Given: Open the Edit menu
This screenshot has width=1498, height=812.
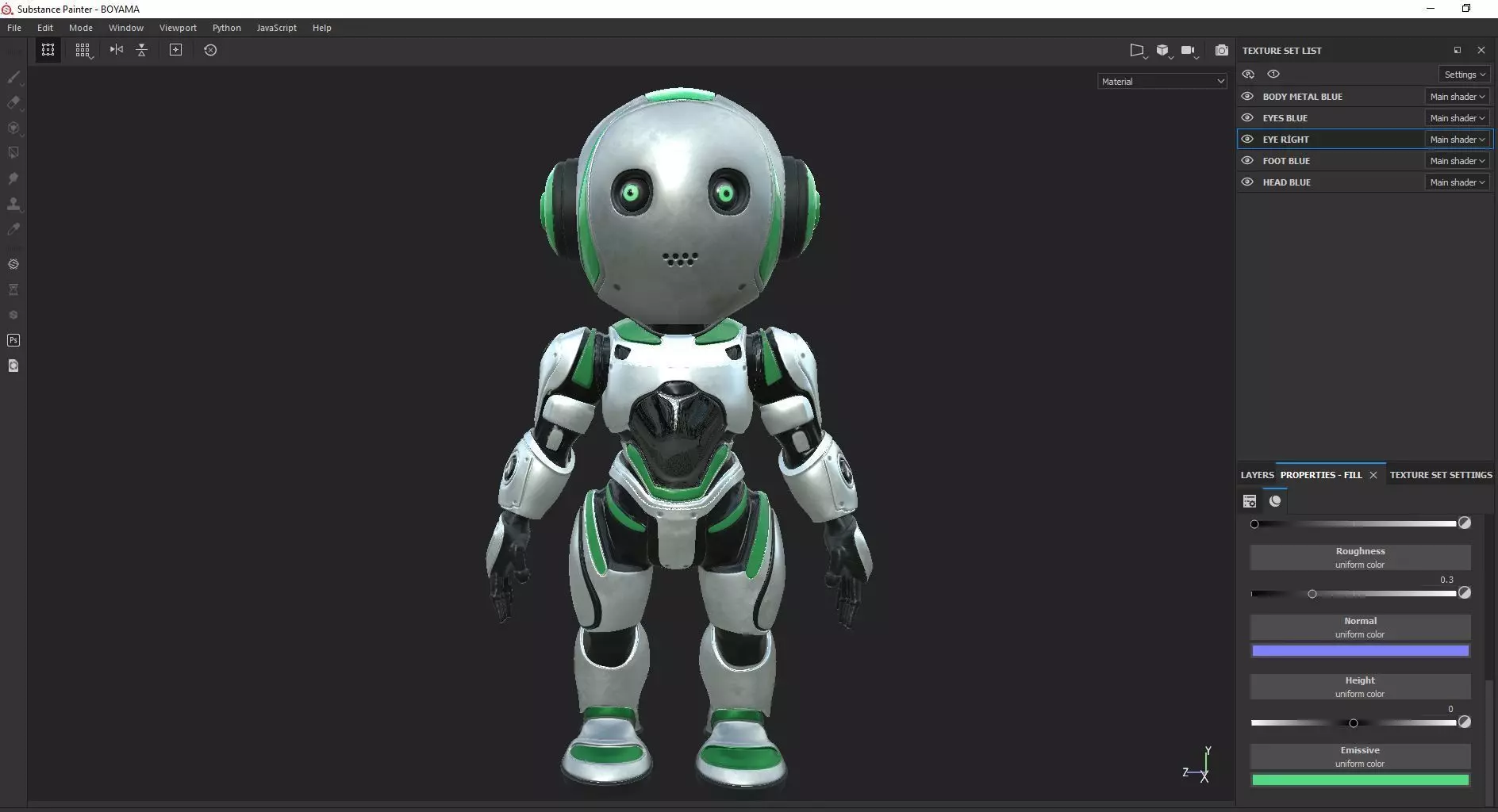Looking at the screenshot, I should point(45,28).
